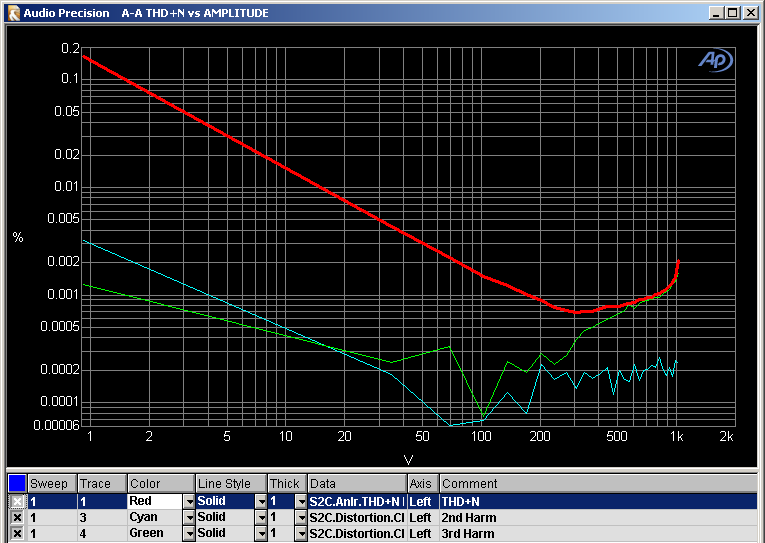Click the Green color cell
The image size is (765, 543).
coord(155,534)
